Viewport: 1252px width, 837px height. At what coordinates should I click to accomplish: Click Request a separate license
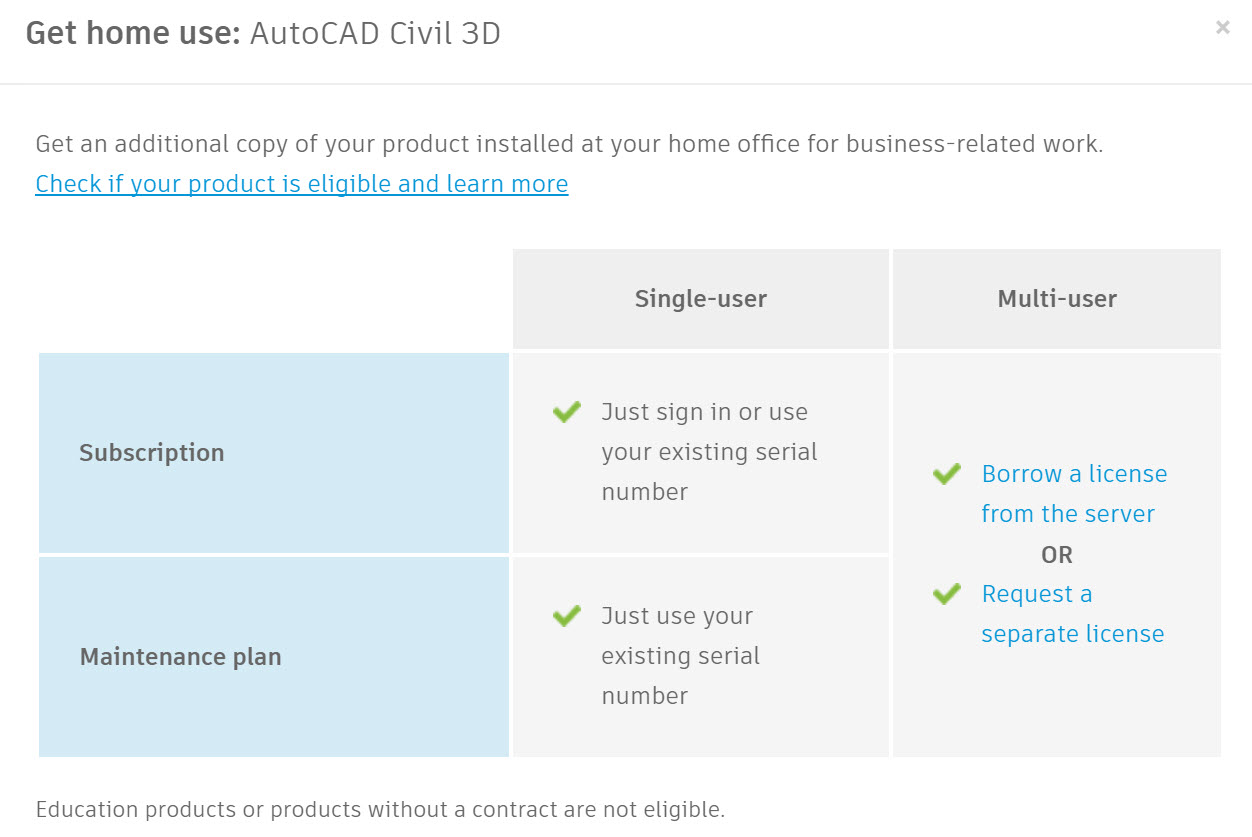(x=1073, y=613)
